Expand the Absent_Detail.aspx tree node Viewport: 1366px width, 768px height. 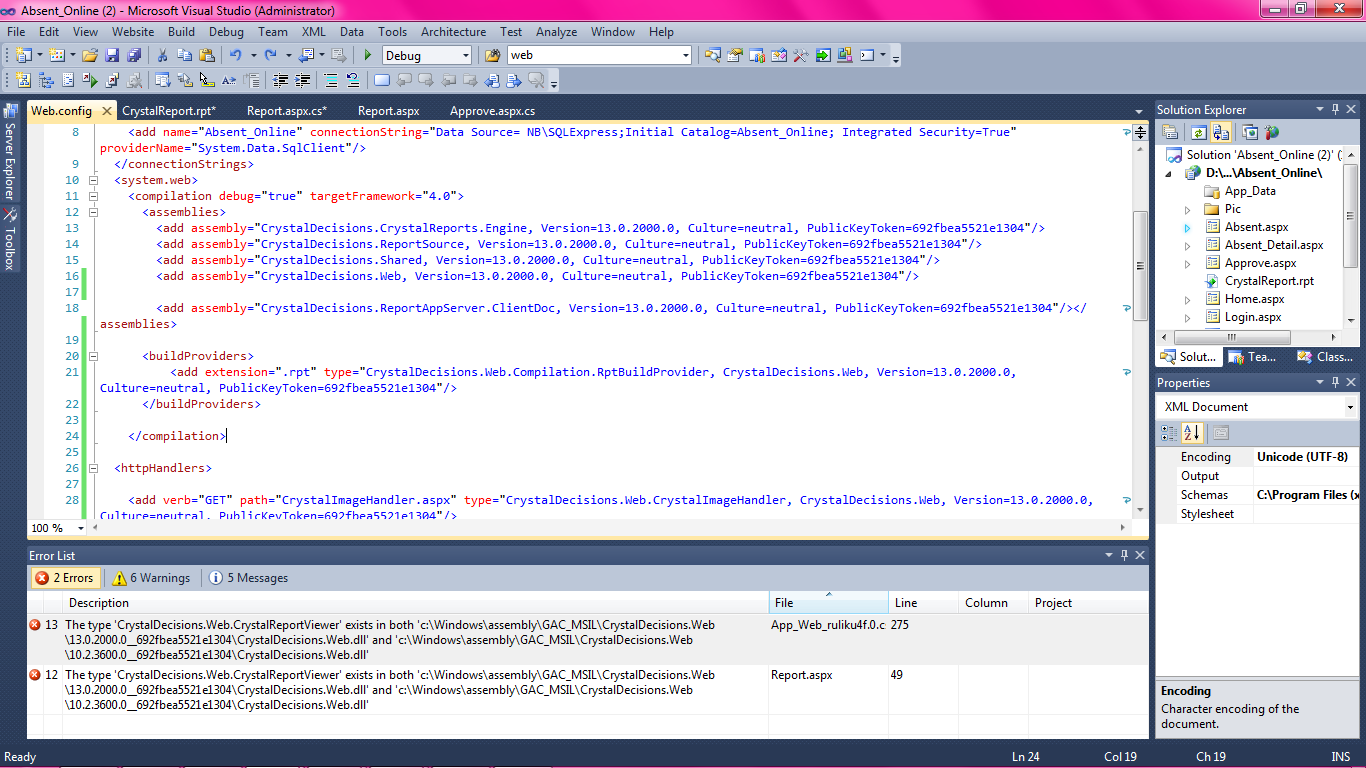(x=1188, y=246)
